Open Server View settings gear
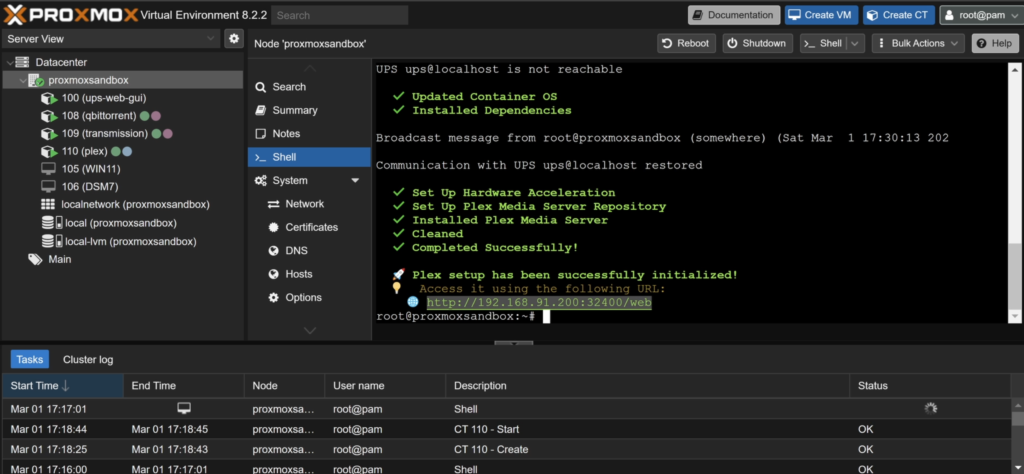The height and width of the screenshot is (474, 1024). click(234, 39)
